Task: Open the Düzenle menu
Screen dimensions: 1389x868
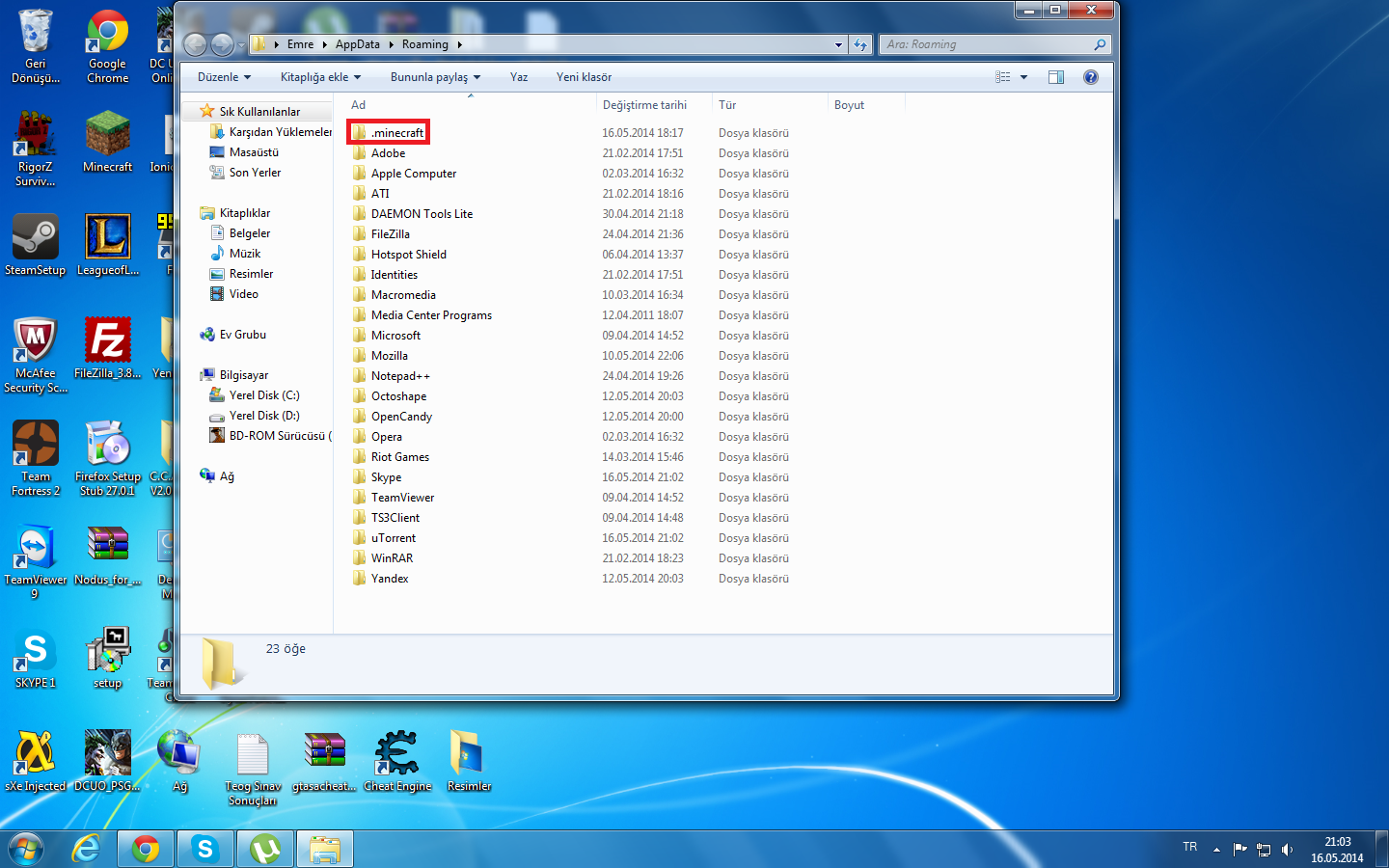Action: tap(224, 77)
